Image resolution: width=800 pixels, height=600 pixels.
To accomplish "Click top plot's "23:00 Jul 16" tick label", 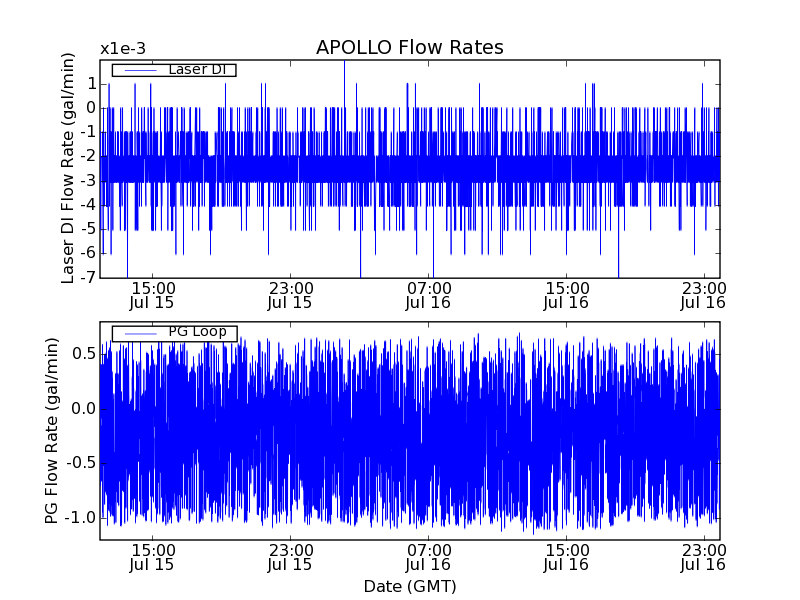I will click(x=704, y=294).
